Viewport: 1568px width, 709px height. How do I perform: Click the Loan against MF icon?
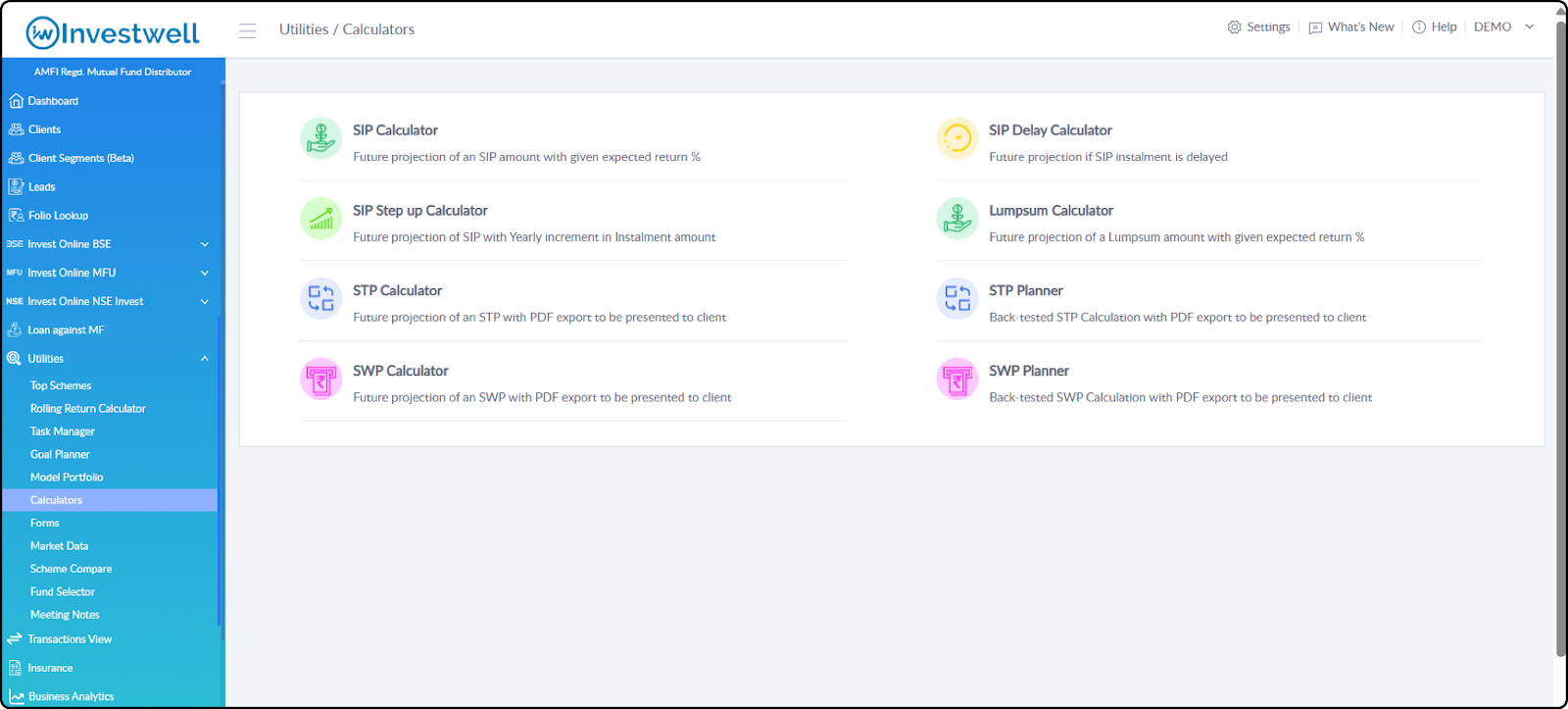click(15, 330)
